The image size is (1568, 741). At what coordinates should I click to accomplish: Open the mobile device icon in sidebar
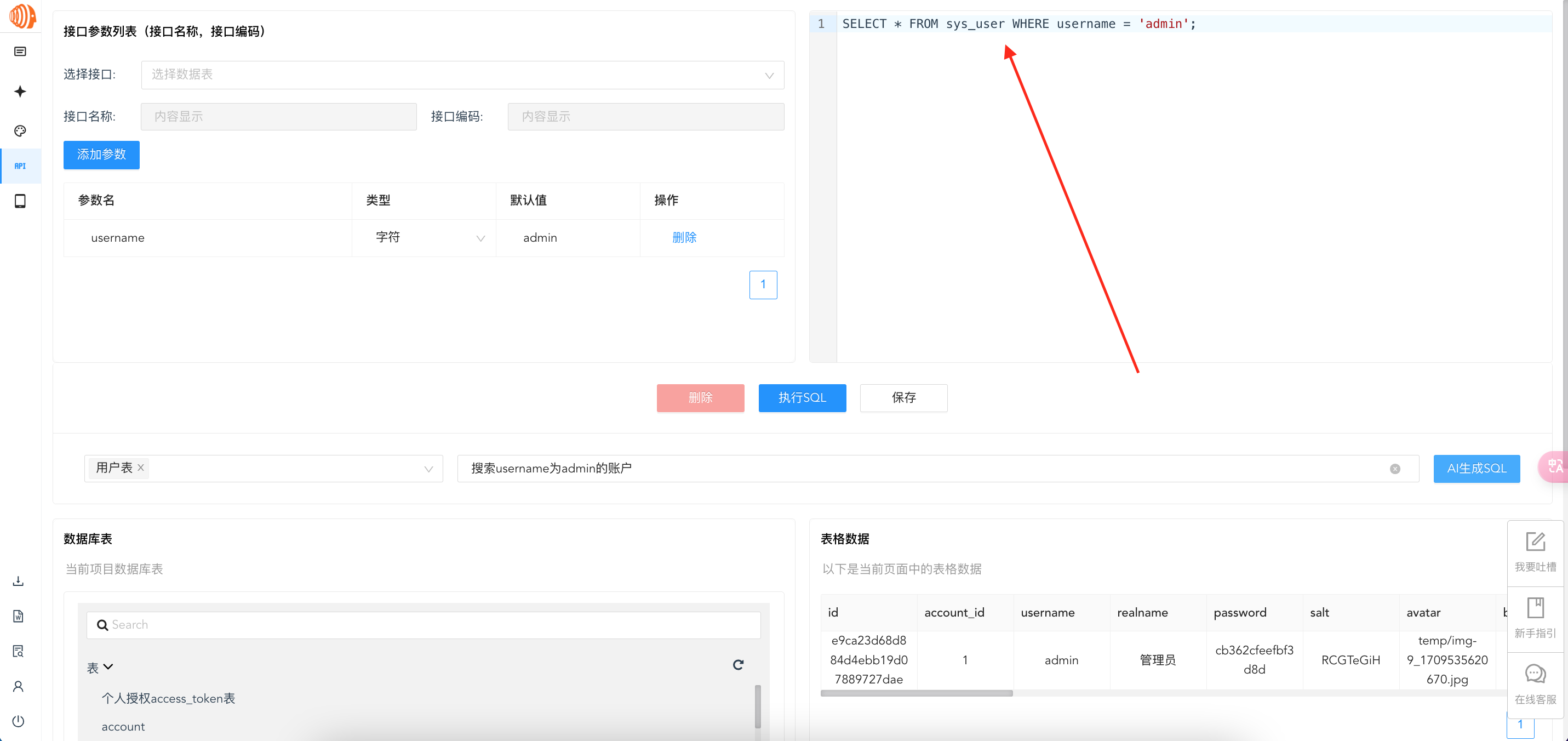pos(20,201)
